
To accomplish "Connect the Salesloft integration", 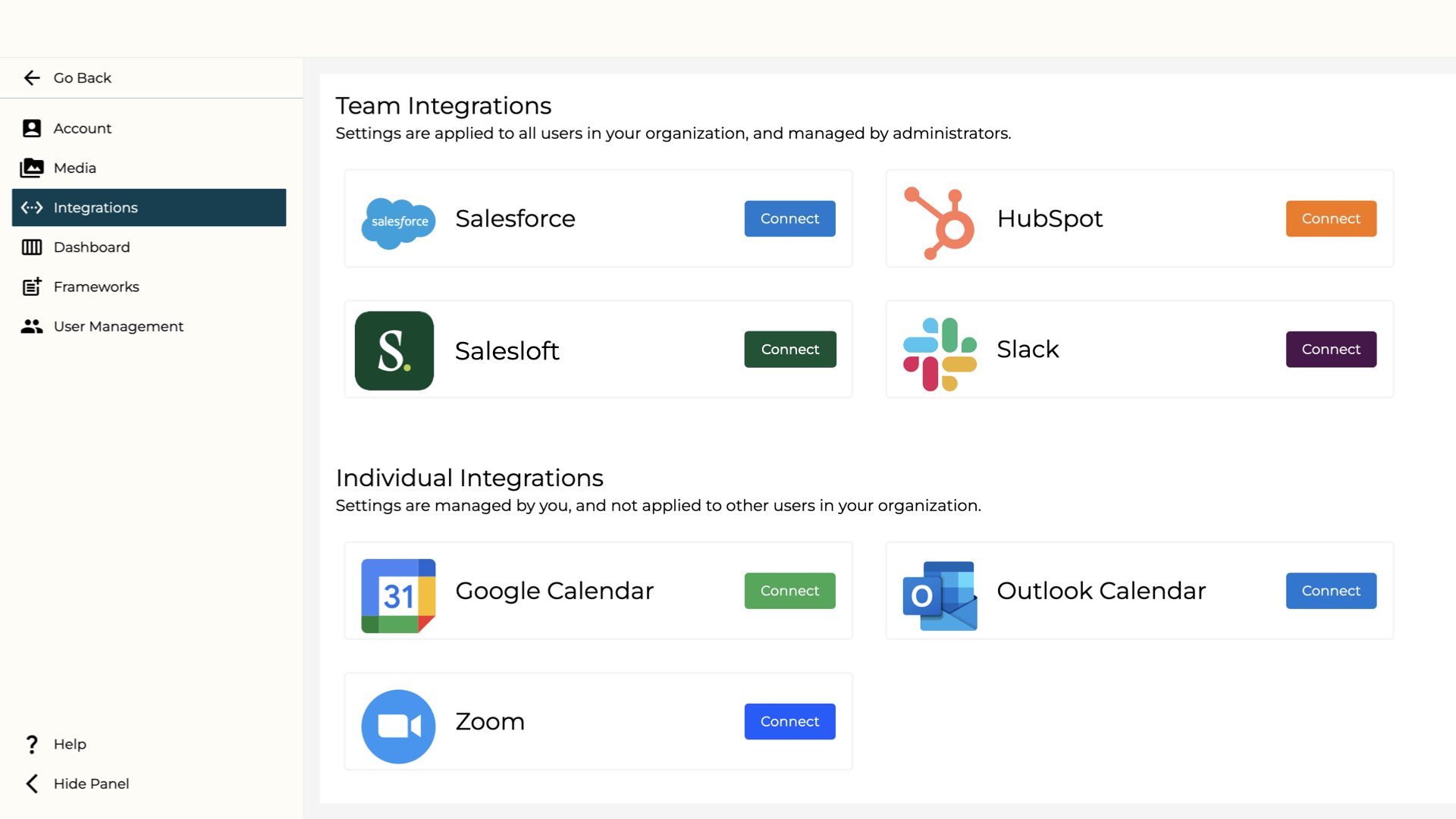I will point(789,350).
